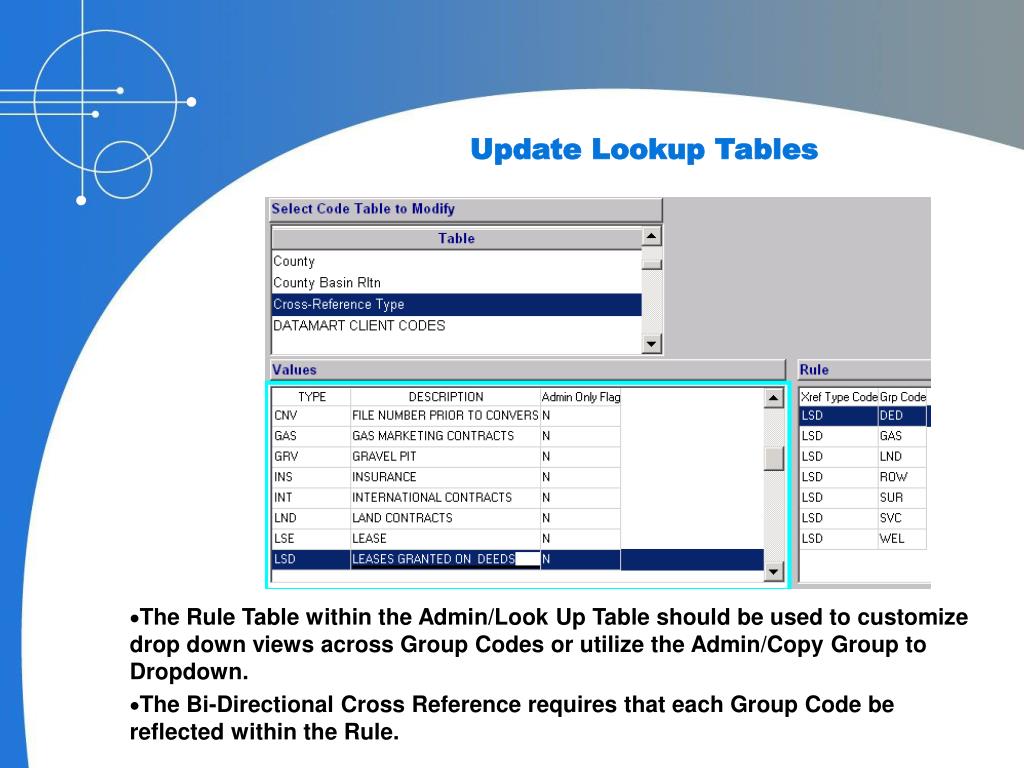Click the LEASE description cell
The image size is (1024, 768).
tap(445, 539)
